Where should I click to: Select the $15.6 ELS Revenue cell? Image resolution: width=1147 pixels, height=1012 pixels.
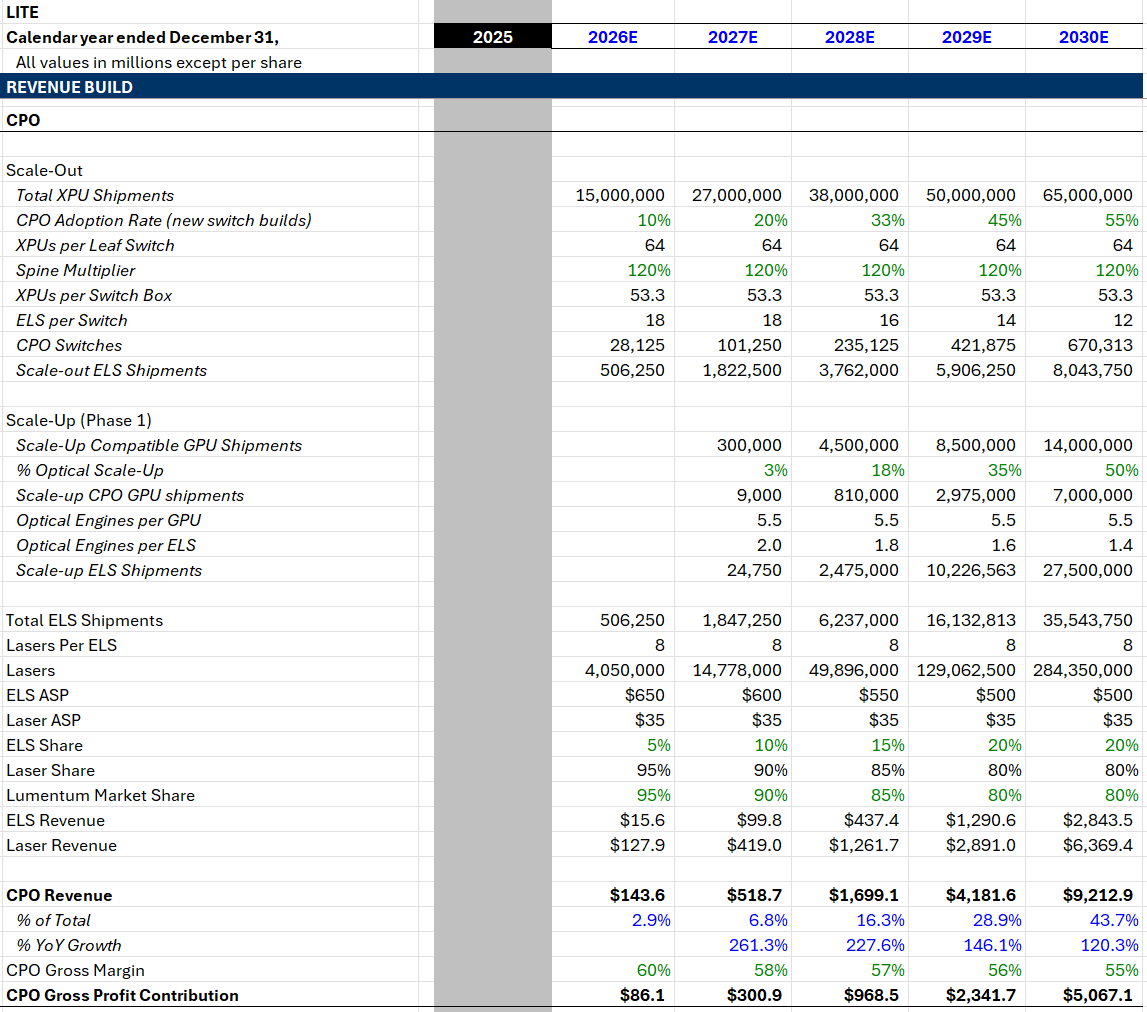pyautogui.click(x=642, y=820)
